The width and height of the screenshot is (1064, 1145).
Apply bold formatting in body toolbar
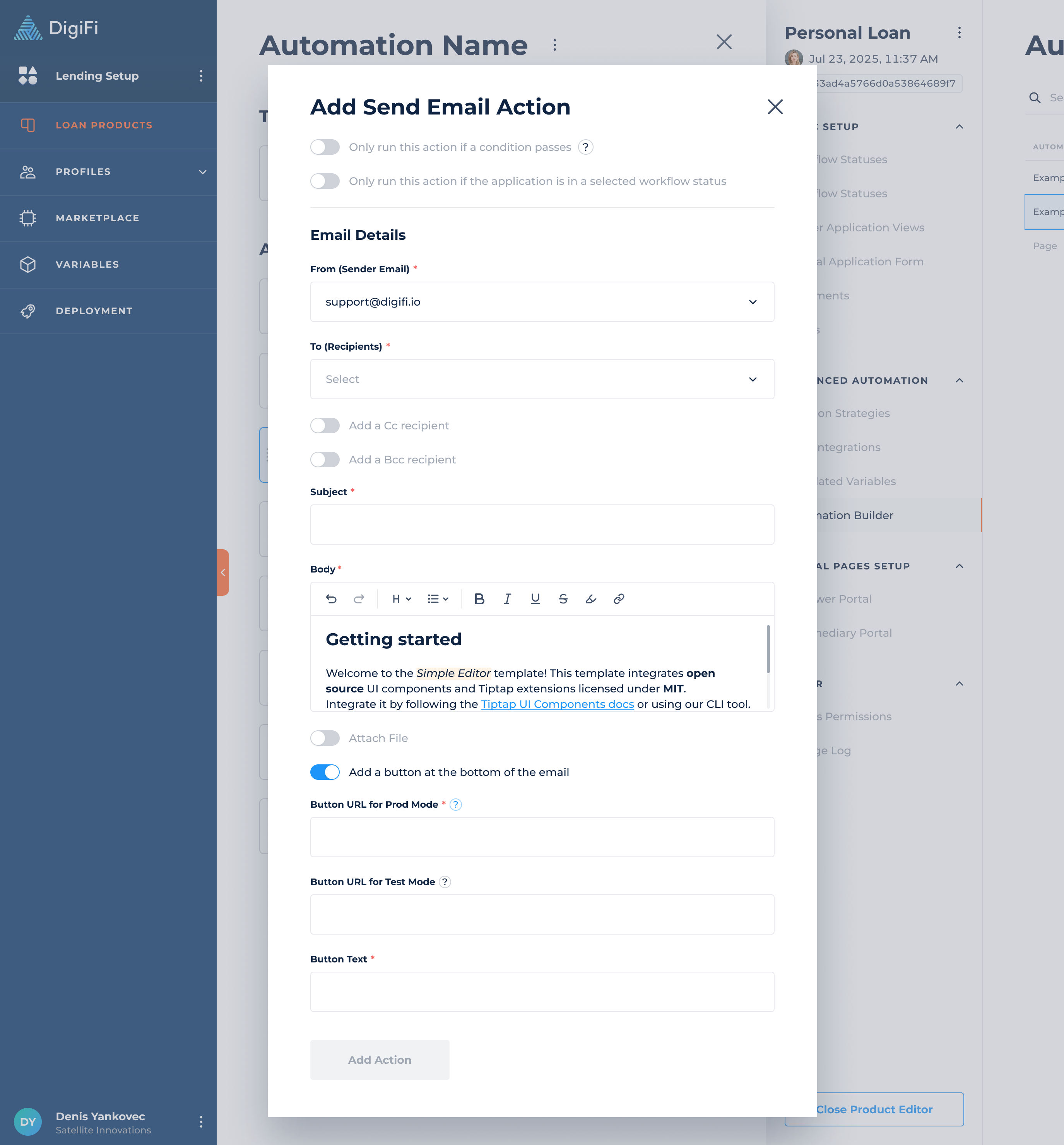click(x=479, y=599)
